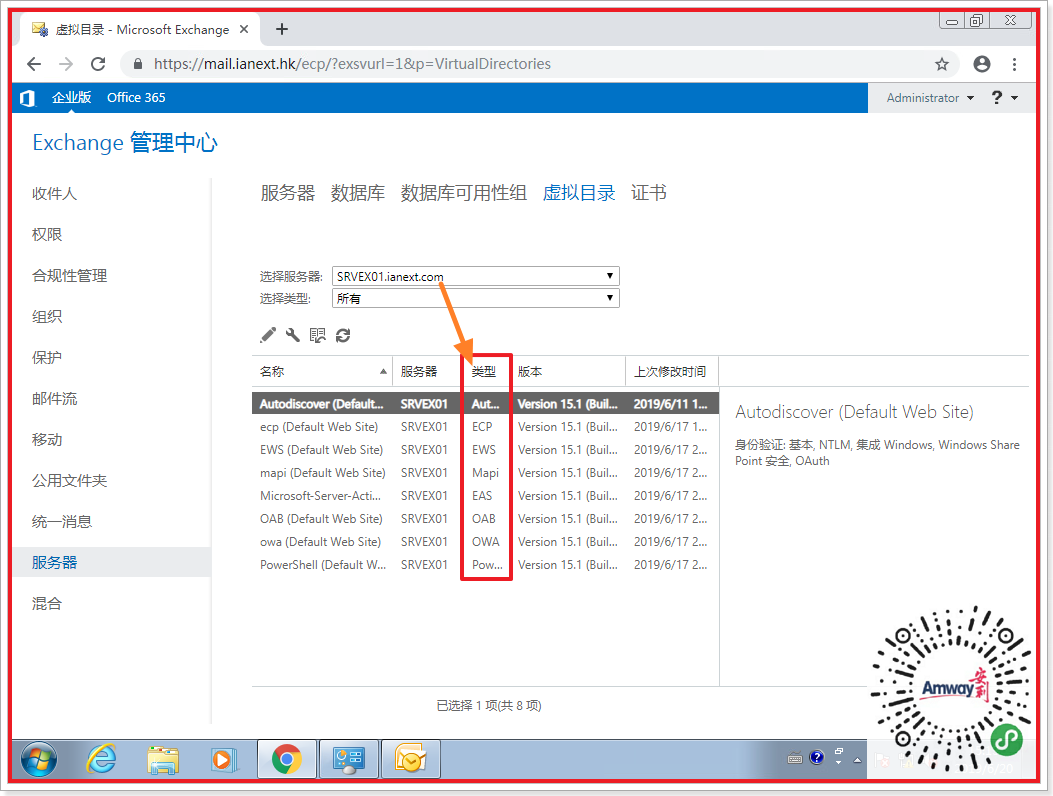Sort by the 服务器 column header

point(426,371)
